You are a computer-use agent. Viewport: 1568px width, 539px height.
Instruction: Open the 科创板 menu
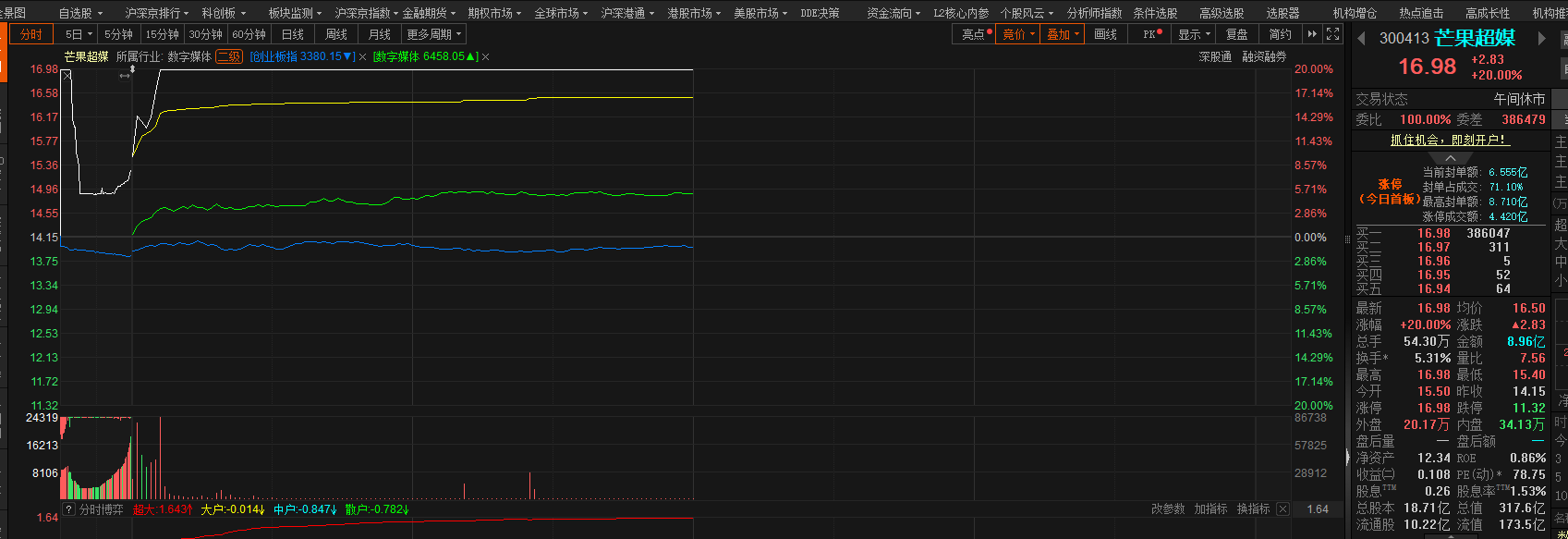223,13
